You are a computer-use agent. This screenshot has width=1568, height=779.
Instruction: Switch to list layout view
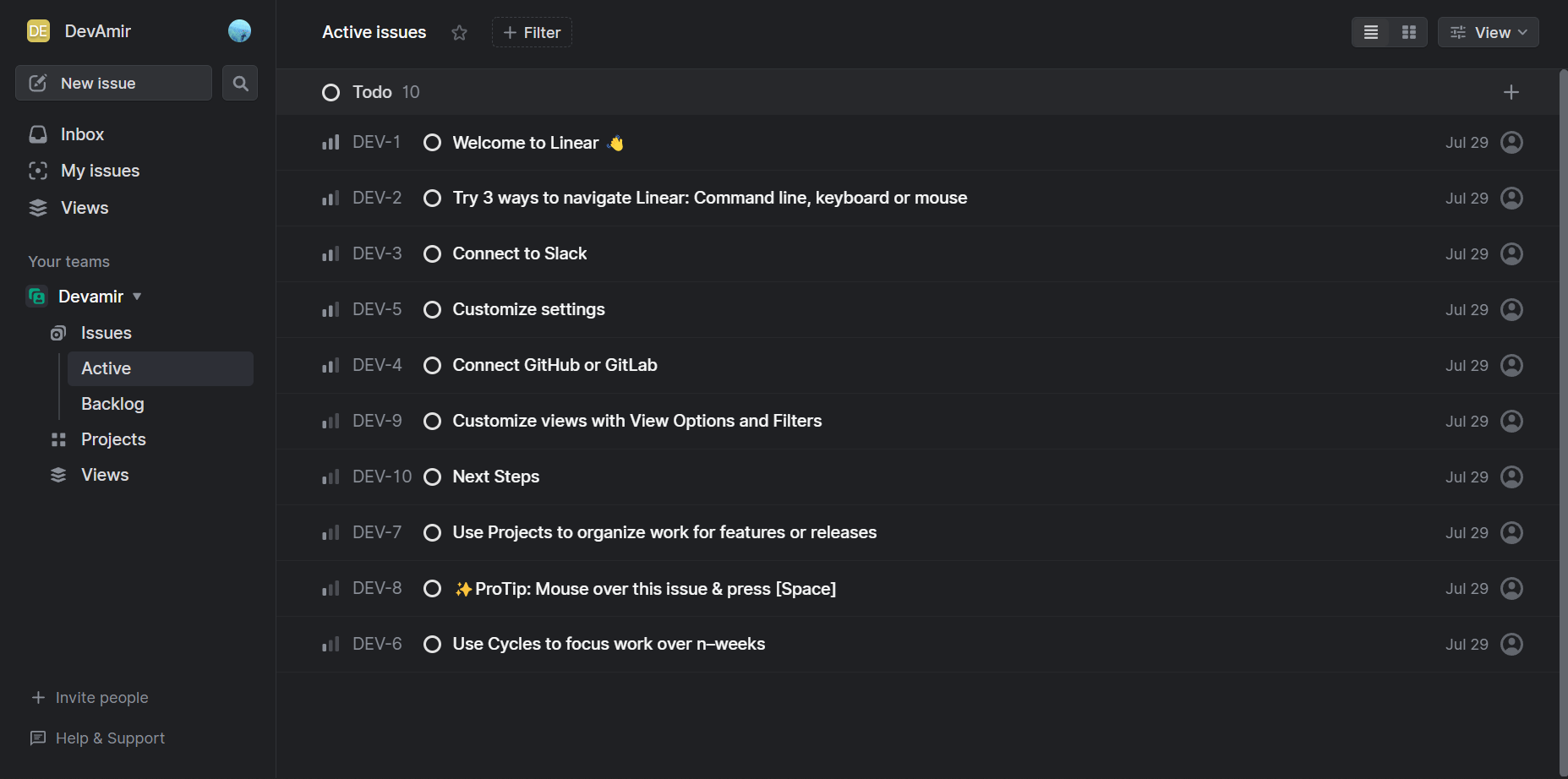pyautogui.click(x=1371, y=32)
